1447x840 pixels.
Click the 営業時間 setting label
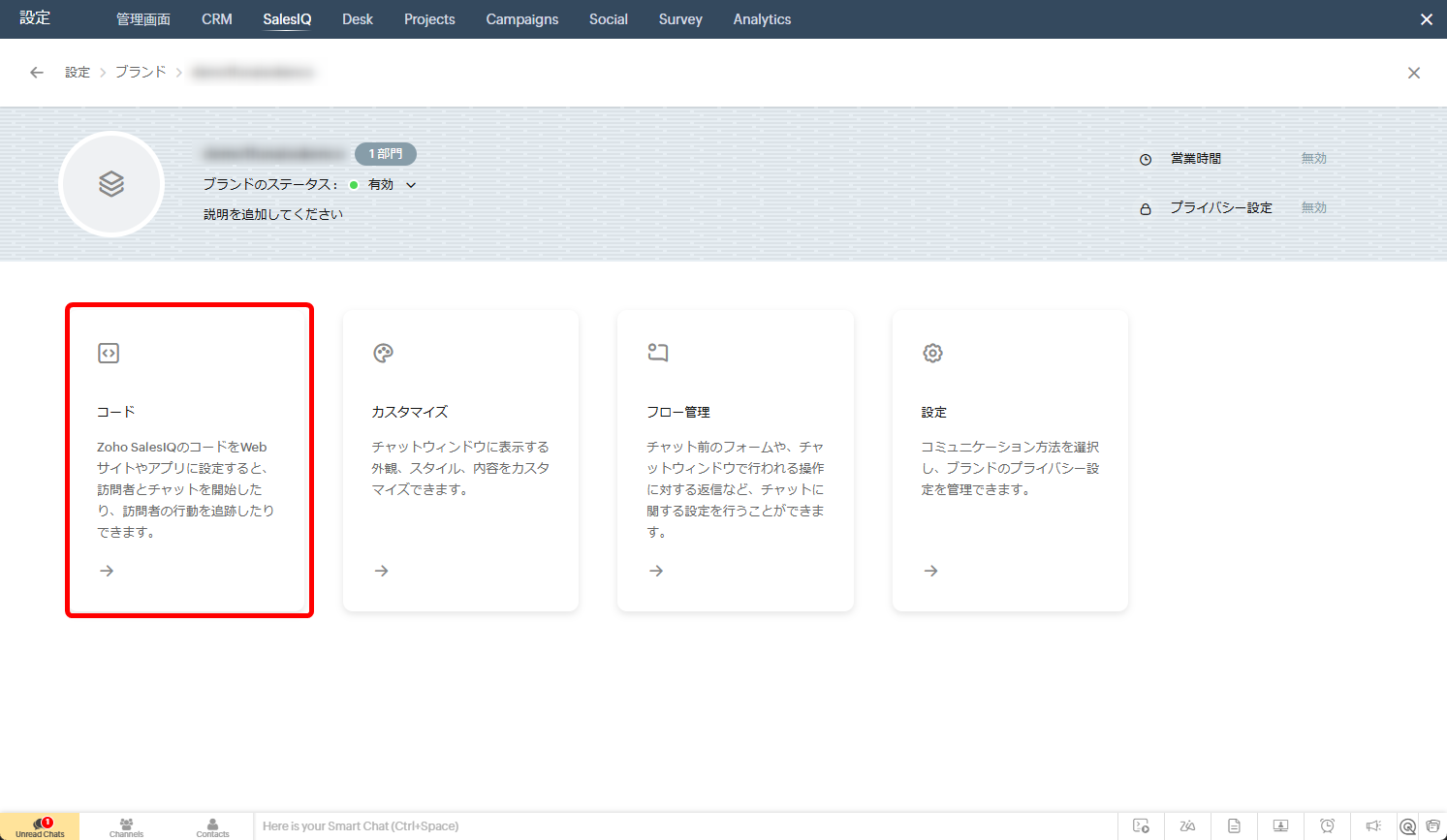click(x=1196, y=159)
